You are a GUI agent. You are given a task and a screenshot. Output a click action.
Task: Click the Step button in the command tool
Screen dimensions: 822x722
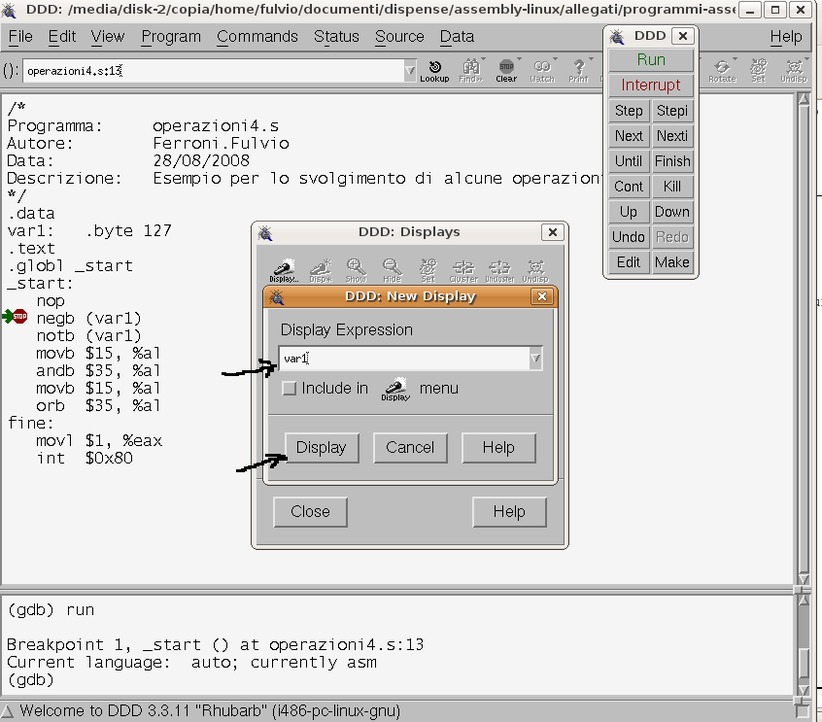(x=629, y=111)
